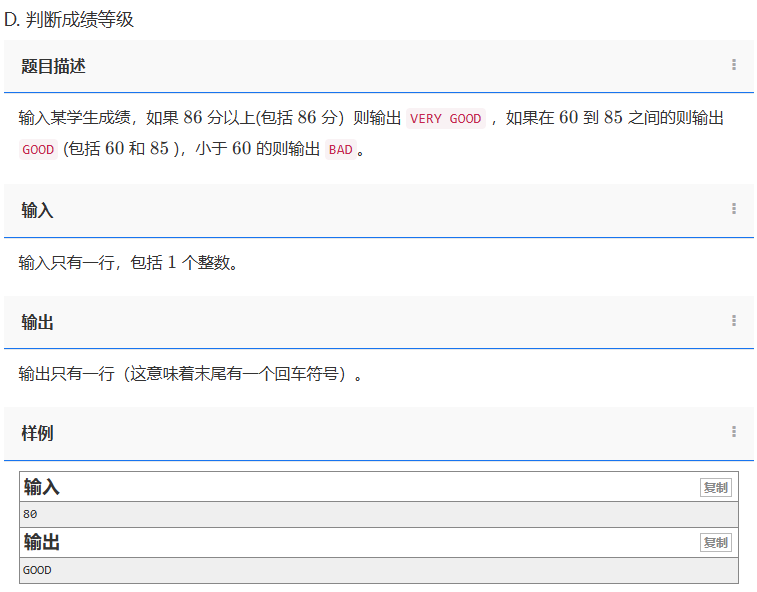Screen dimensions: 757x592
Task: Click the vertical dots in the 输入 section header
Action: coord(734,209)
